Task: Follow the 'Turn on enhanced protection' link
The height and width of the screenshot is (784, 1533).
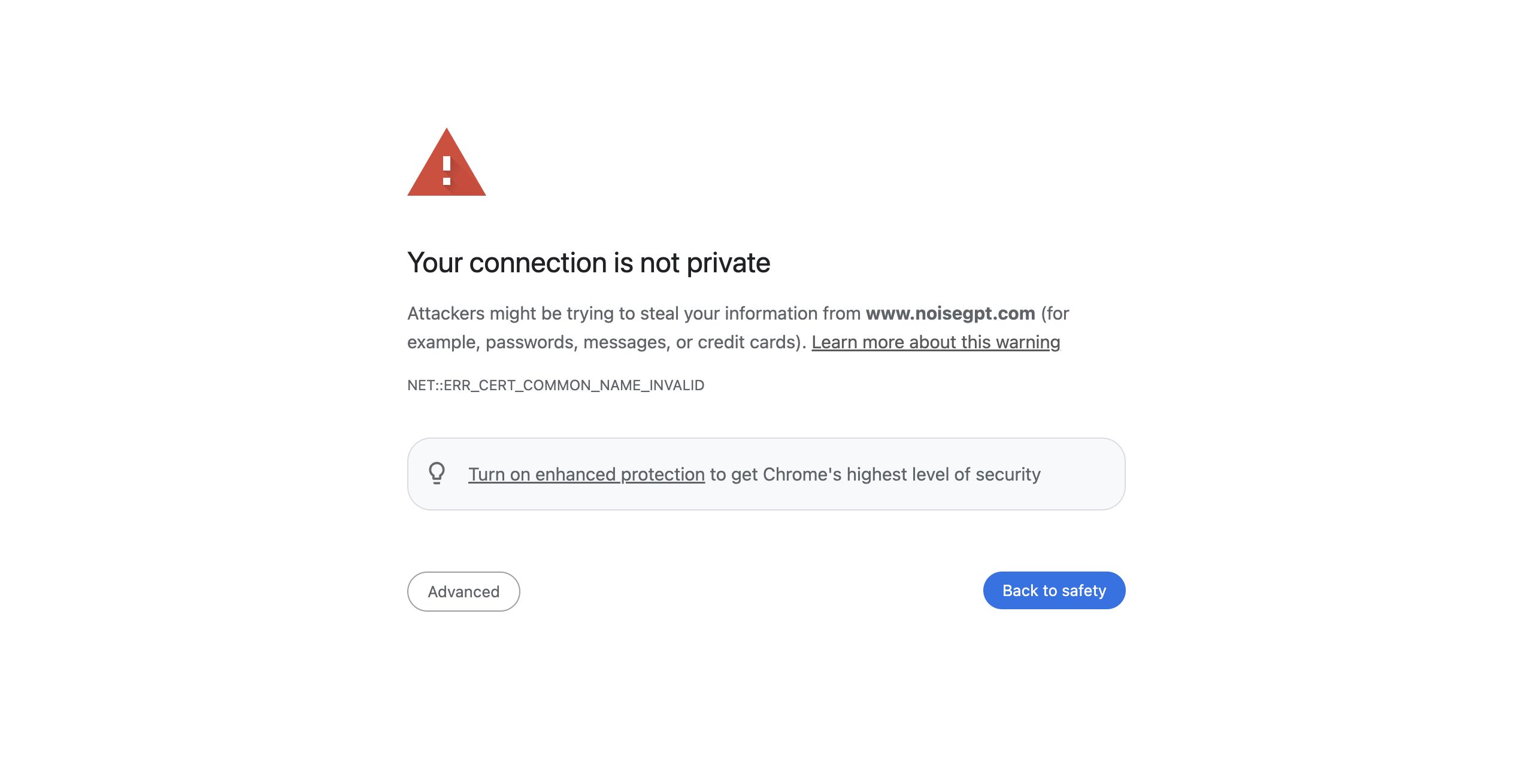Action: 586,474
